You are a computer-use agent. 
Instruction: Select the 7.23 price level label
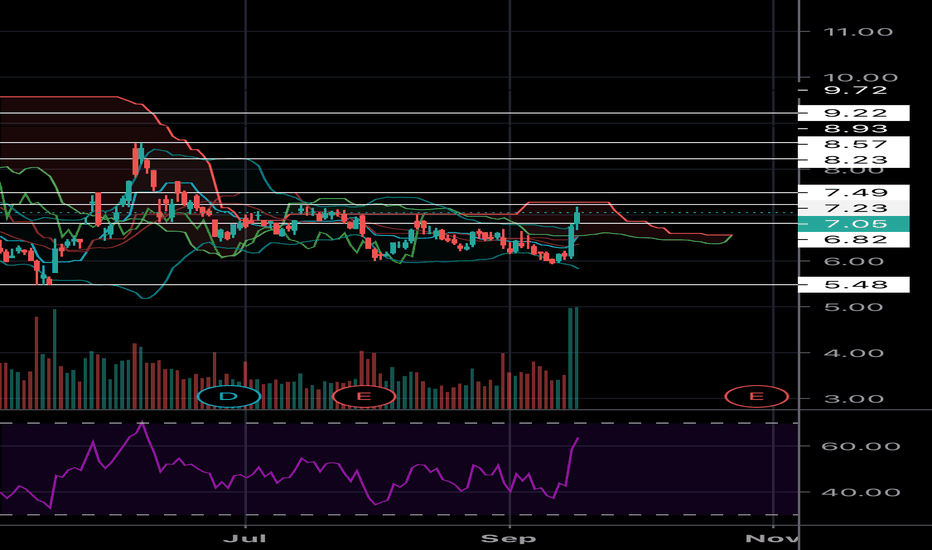click(854, 208)
